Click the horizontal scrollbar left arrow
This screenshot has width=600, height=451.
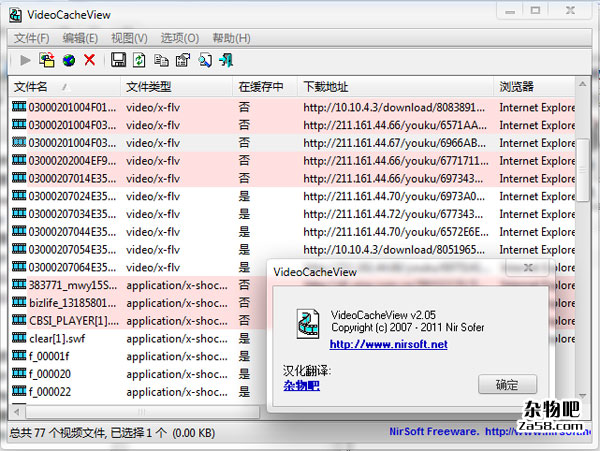click(x=16, y=412)
